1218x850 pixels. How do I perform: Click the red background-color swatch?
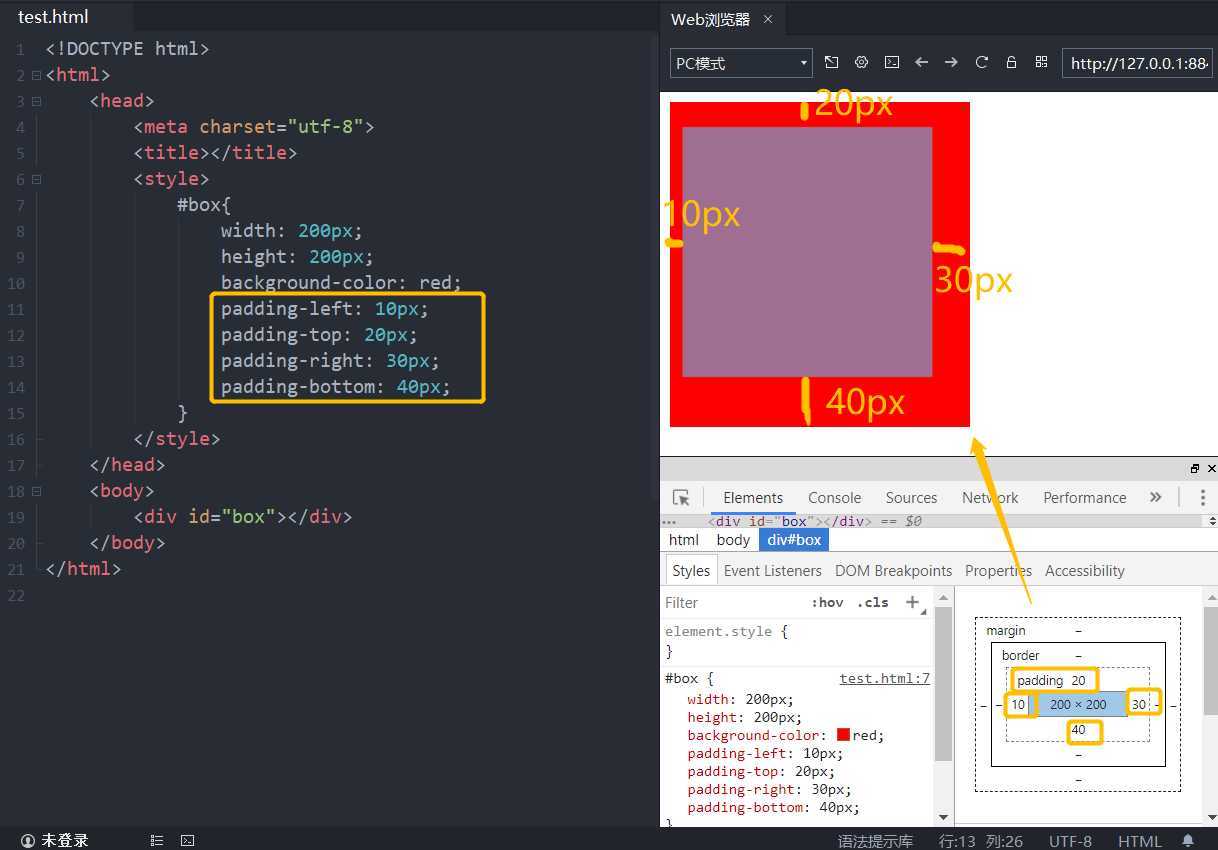tap(843, 735)
